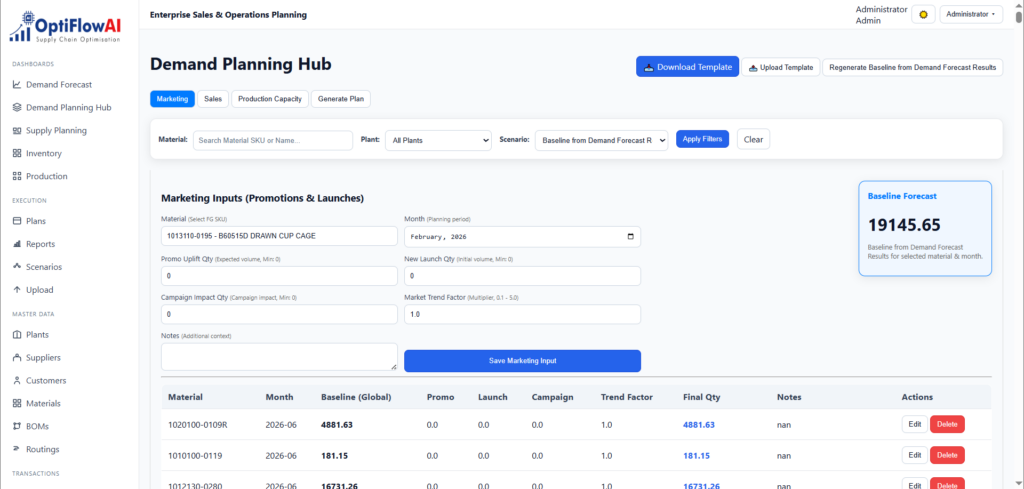This screenshot has height=489, width=1024.
Task: Click the Supply Planning sidebar icon
Action: point(17,130)
